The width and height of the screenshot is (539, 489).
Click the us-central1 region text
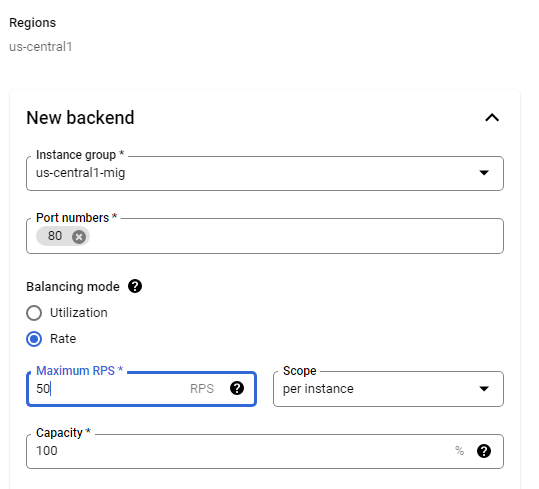pos(41,47)
